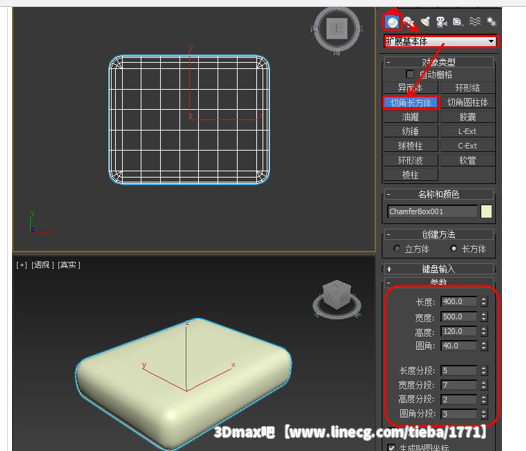The height and width of the screenshot is (451, 526).
Task: Click the chamfer box in perspective viewport
Action: (x=183, y=384)
